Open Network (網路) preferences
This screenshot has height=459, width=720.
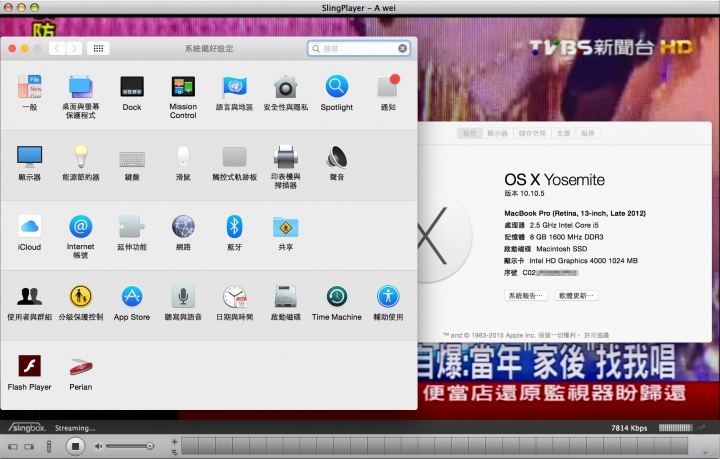[x=183, y=232]
